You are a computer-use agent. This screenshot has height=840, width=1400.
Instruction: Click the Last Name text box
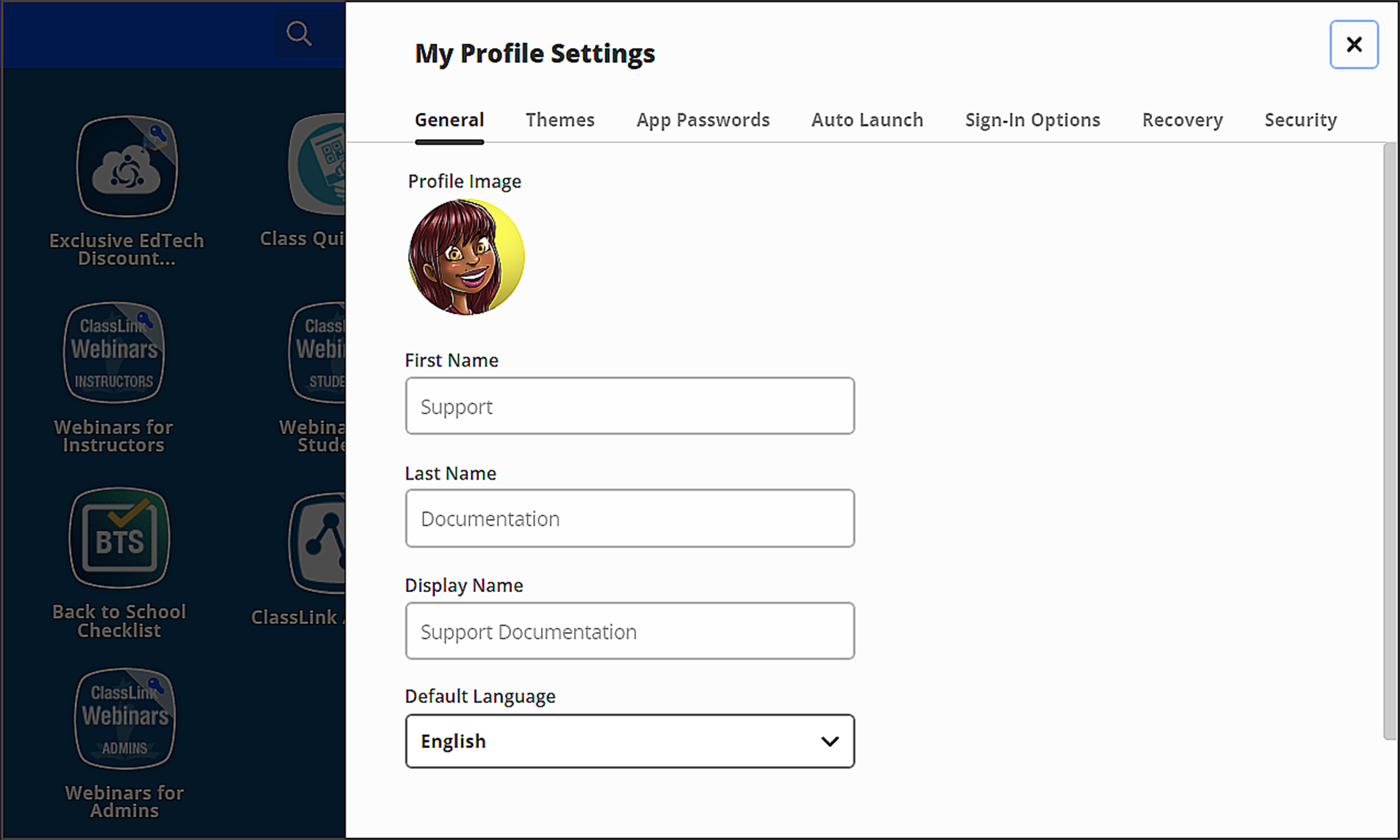click(629, 518)
